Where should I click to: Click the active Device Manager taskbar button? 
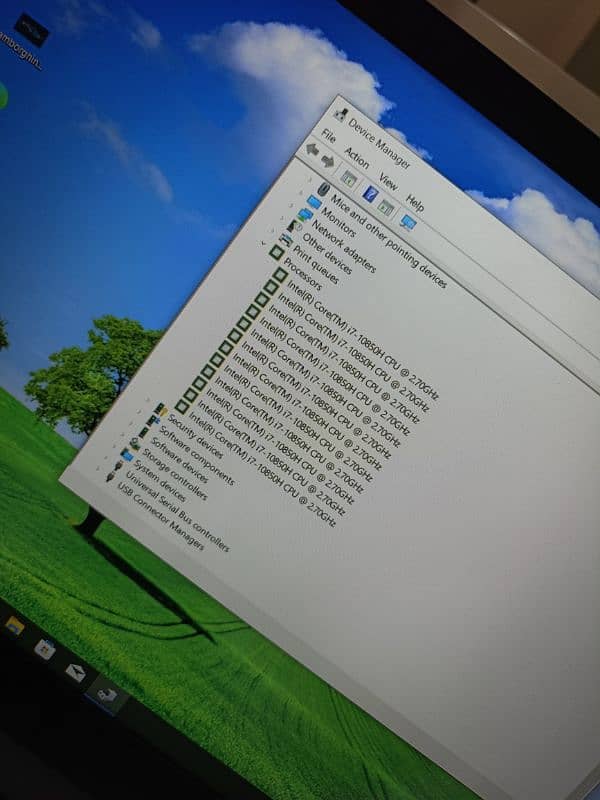pos(106,695)
